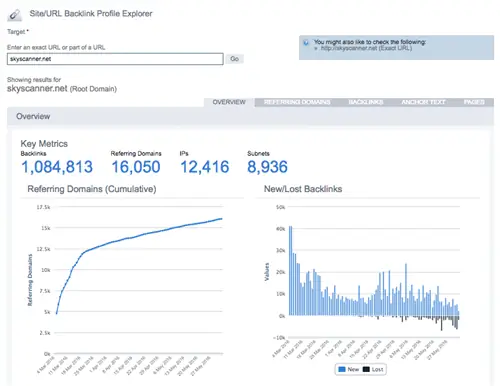Toggle the New series legend swatch
This screenshot has height=386, width=500.
tap(342, 369)
